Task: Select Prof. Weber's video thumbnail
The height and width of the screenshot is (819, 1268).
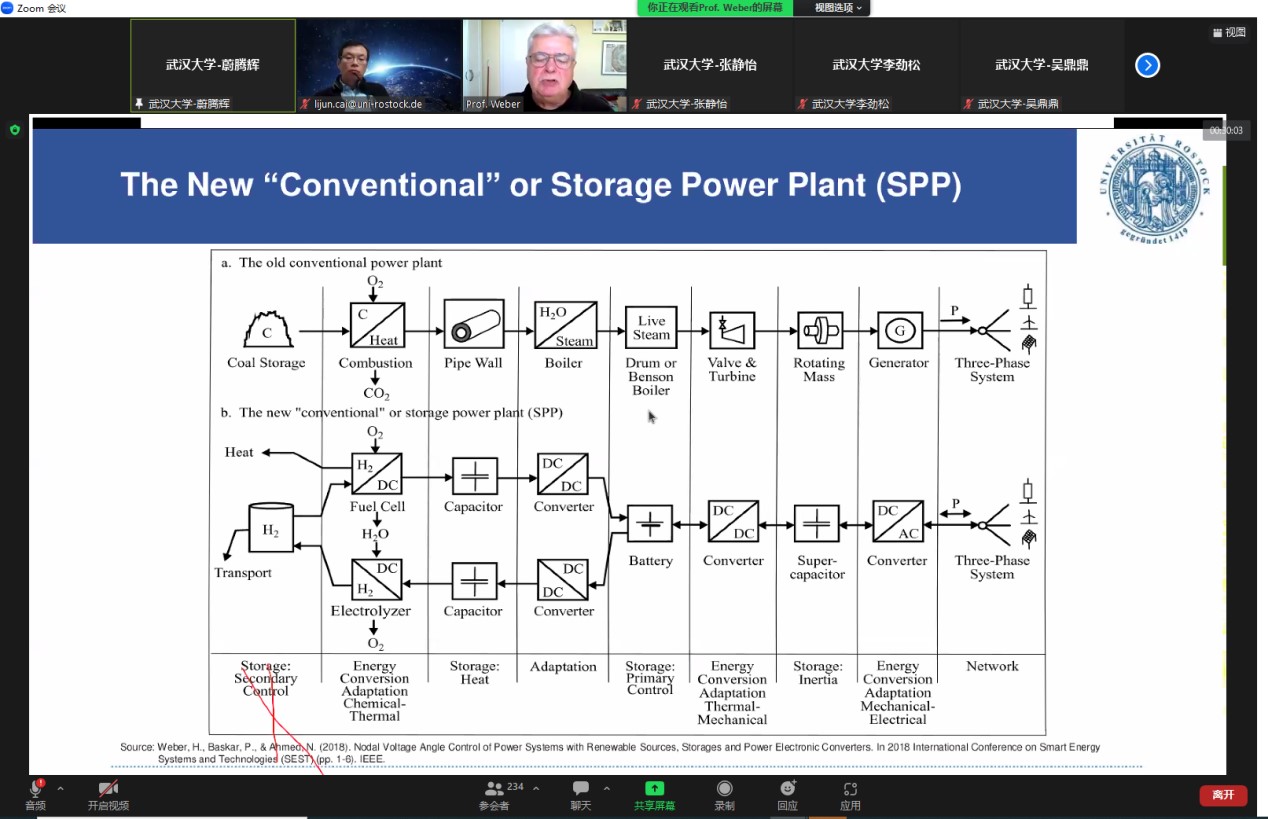Action: 544,65
